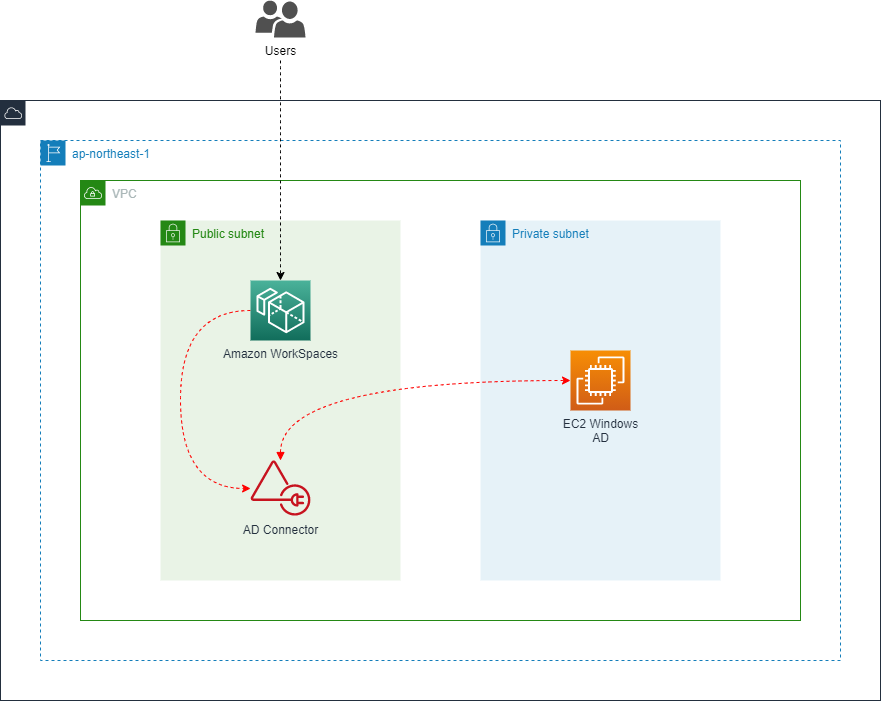881x701 pixels.
Task: Select the Amazon WorkSpaces icon
Action: click(x=280, y=310)
